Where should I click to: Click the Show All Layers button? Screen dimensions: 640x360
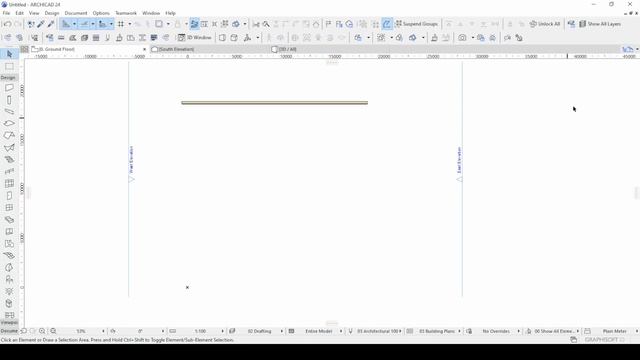600,24
